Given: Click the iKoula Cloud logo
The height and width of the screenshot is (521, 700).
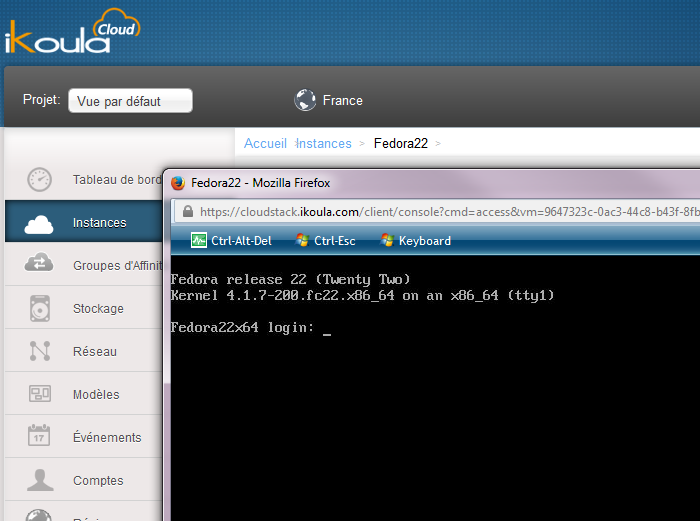Looking at the screenshot, I should 70,32.
